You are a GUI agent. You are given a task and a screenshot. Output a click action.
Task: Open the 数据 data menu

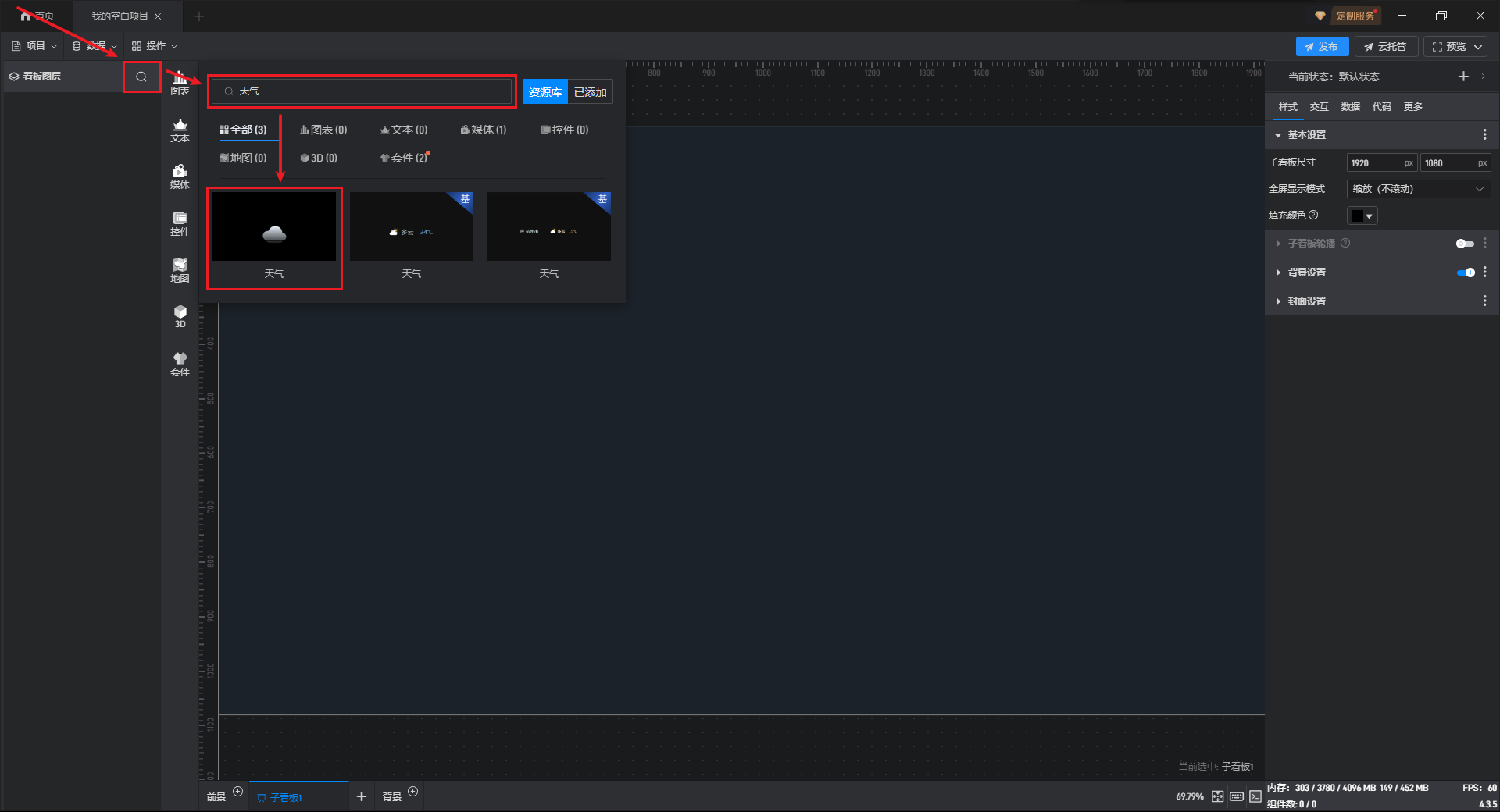point(95,46)
